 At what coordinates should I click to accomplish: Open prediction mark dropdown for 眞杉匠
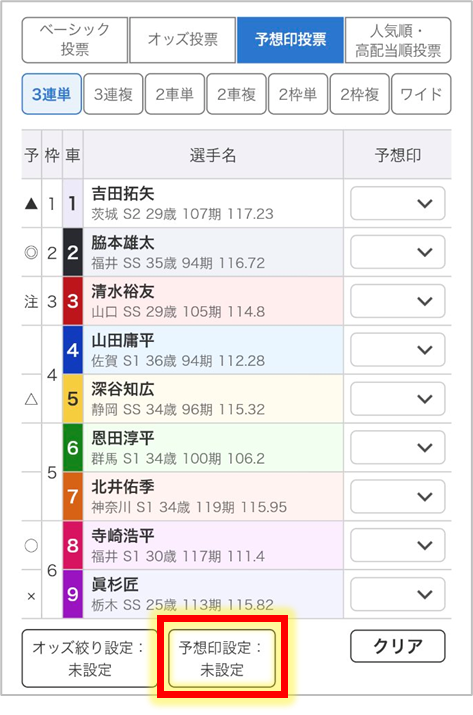398,594
